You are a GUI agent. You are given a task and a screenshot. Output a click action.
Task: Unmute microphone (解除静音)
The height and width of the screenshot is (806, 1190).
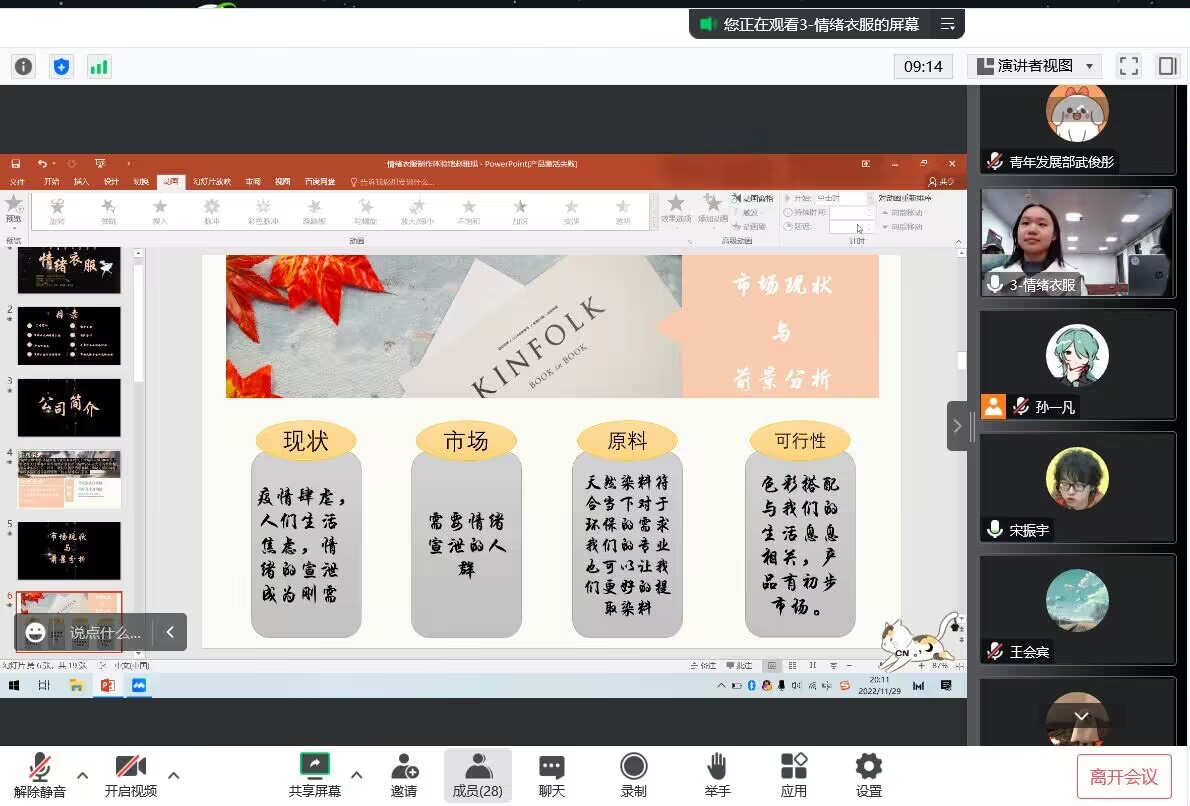click(40, 776)
